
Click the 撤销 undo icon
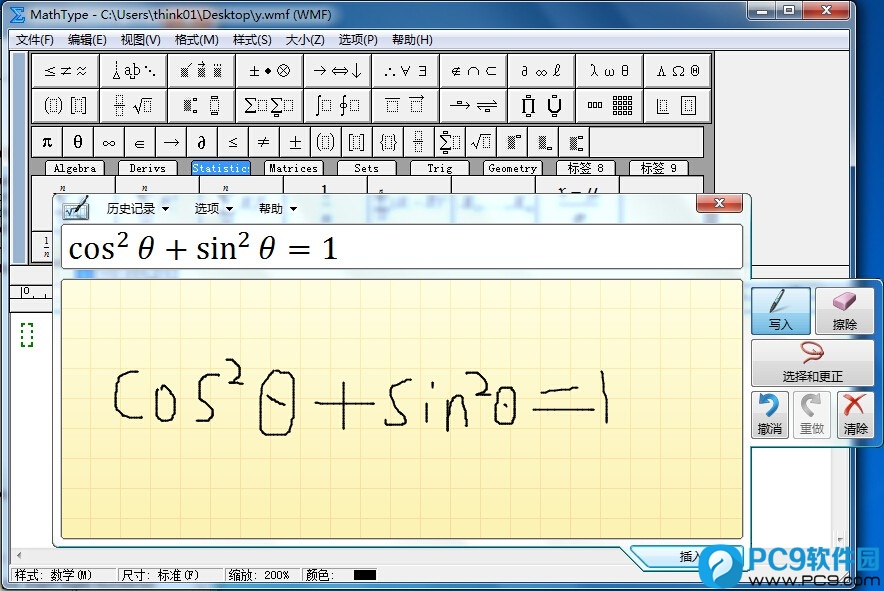click(769, 414)
